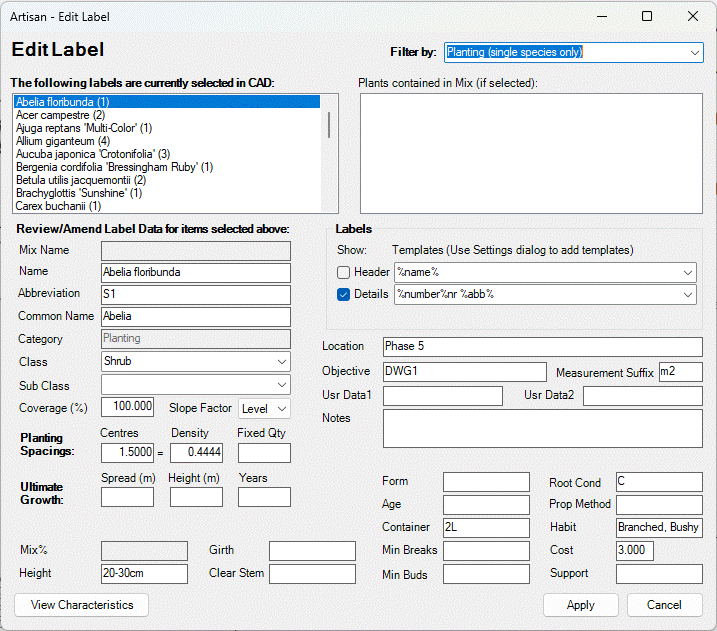
Task: Expand the Class dropdown showing Shrub
Action: (x=281, y=361)
